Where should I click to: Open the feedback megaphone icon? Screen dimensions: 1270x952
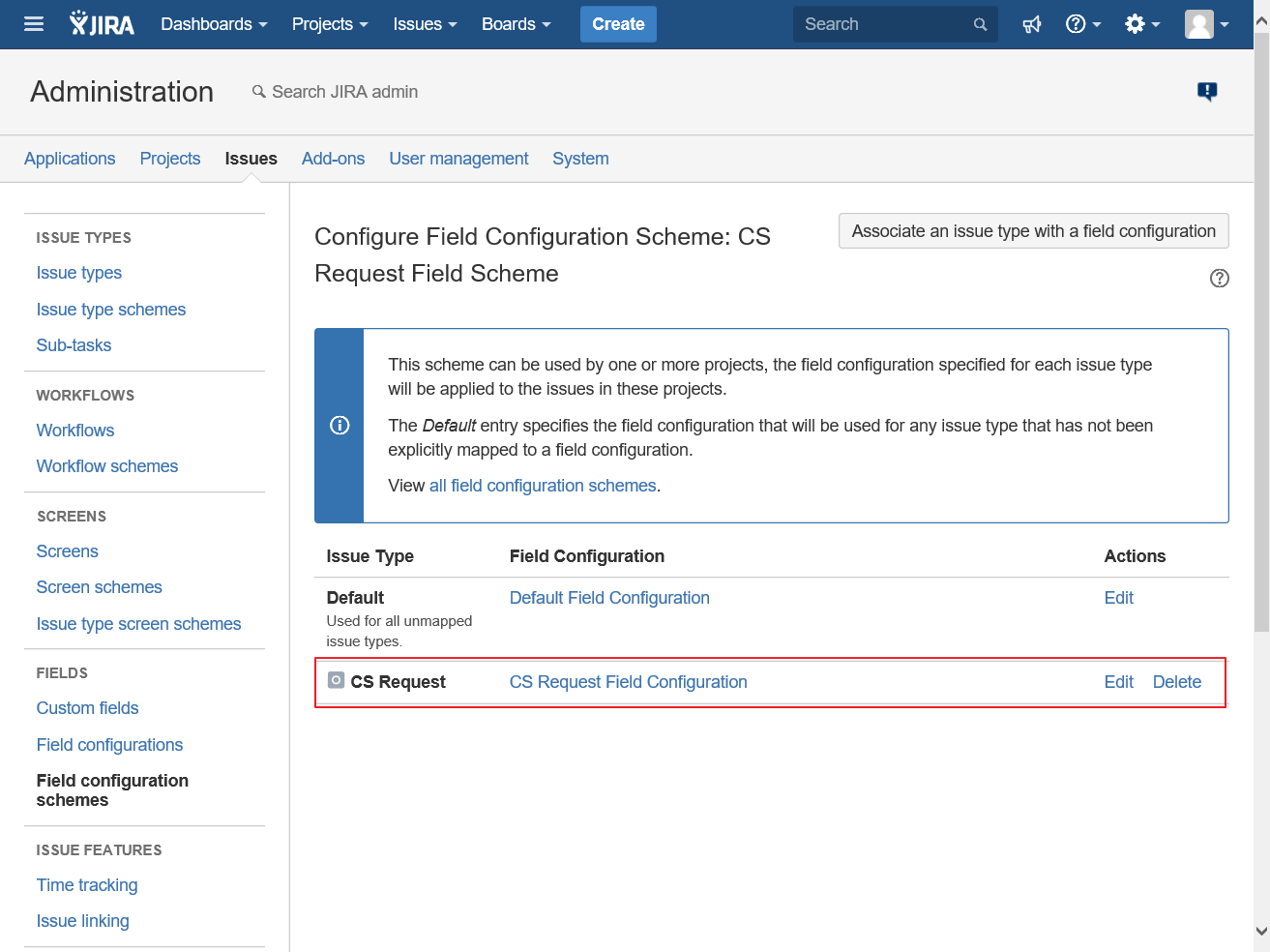tap(1032, 24)
